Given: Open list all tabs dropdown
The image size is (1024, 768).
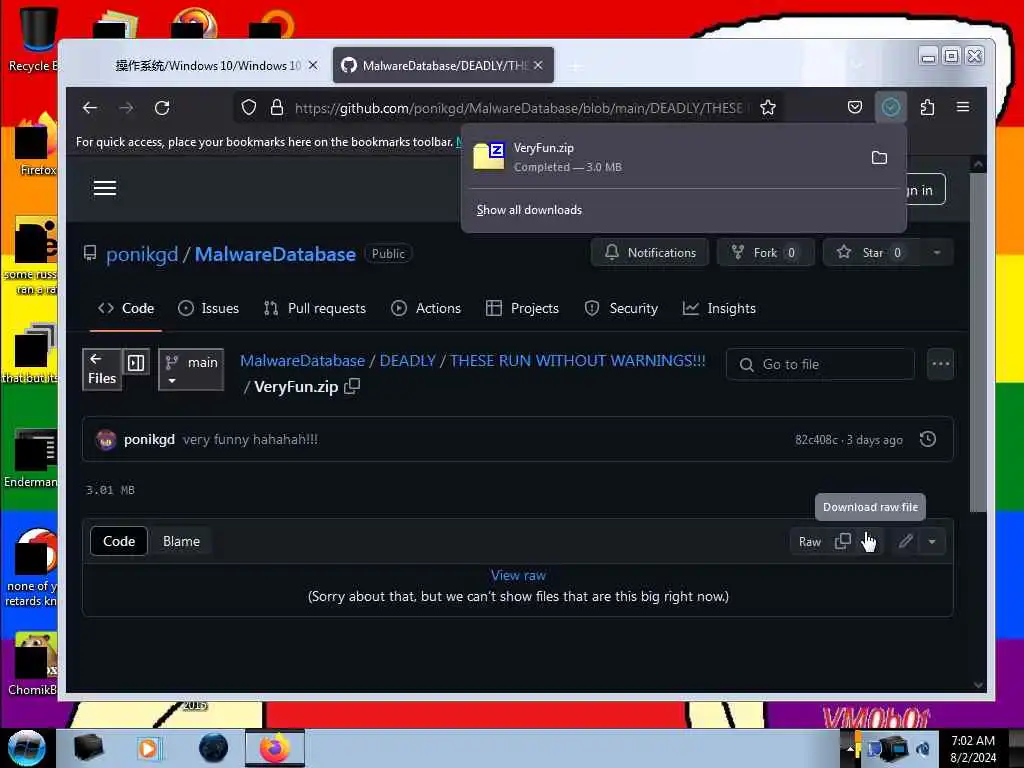Looking at the screenshot, I should pos(857,65).
